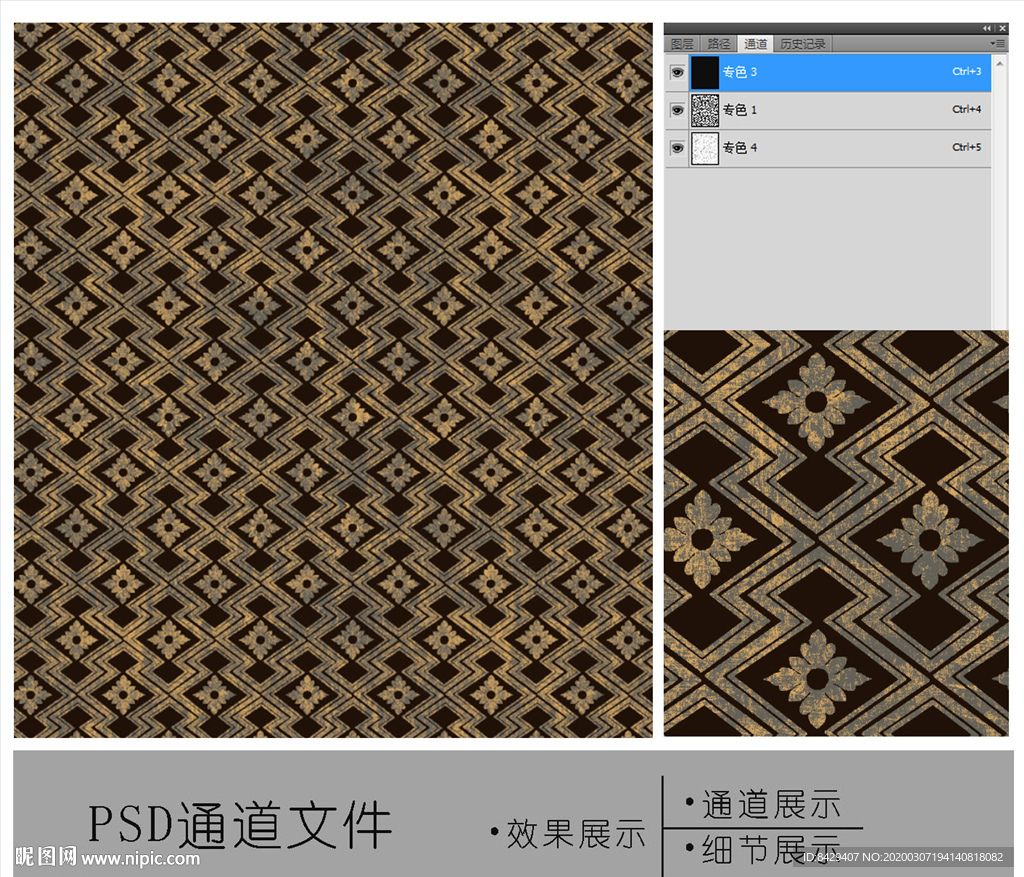Open the 历史记录 tab
This screenshot has width=1024, height=877.
(802, 44)
